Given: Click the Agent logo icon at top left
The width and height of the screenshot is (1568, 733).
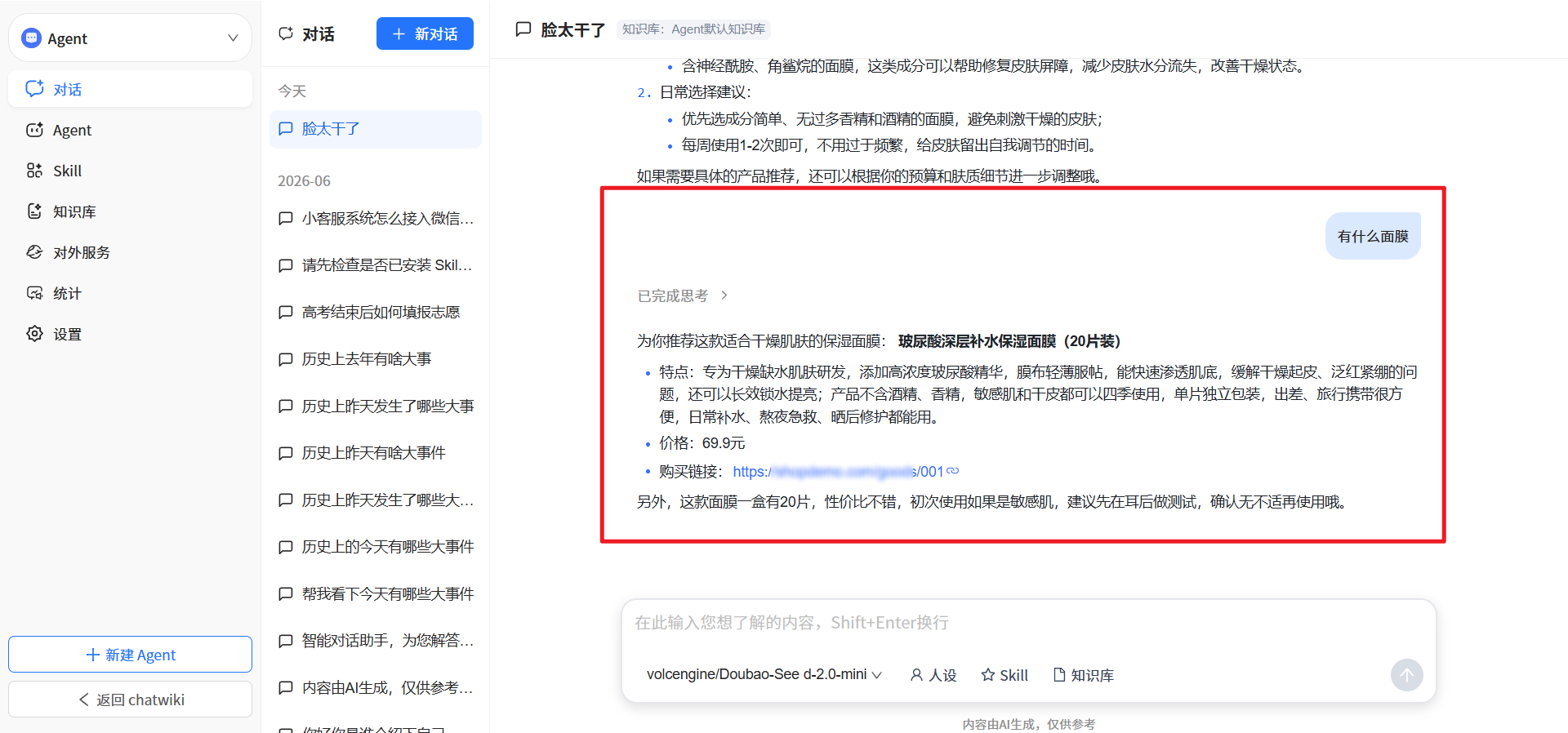Looking at the screenshot, I should [31, 38].
